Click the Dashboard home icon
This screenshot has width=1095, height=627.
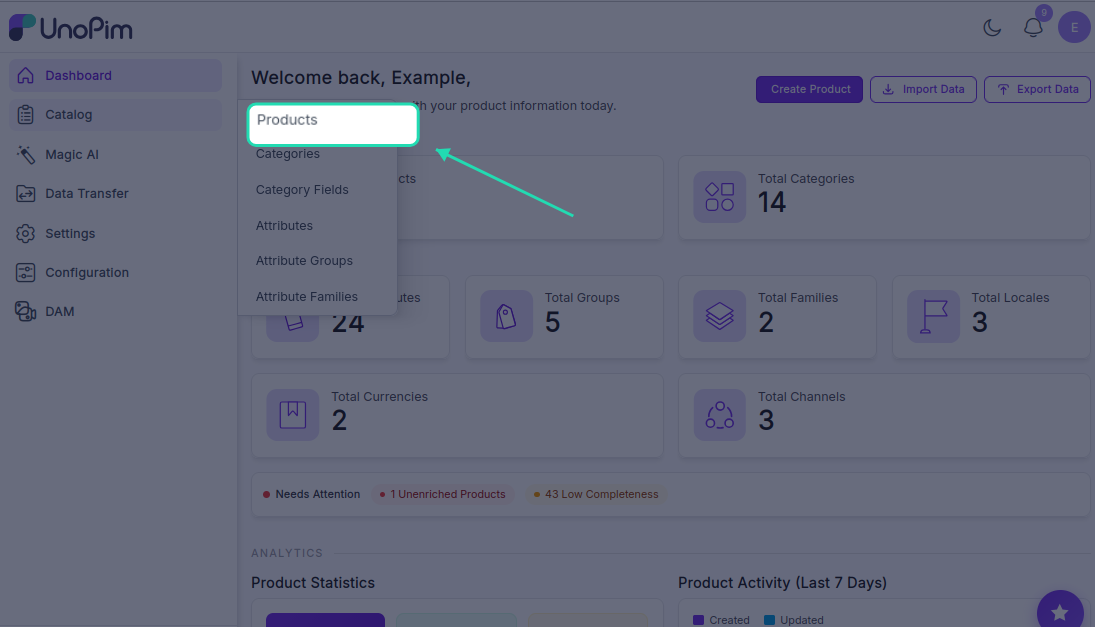(25, 75)
